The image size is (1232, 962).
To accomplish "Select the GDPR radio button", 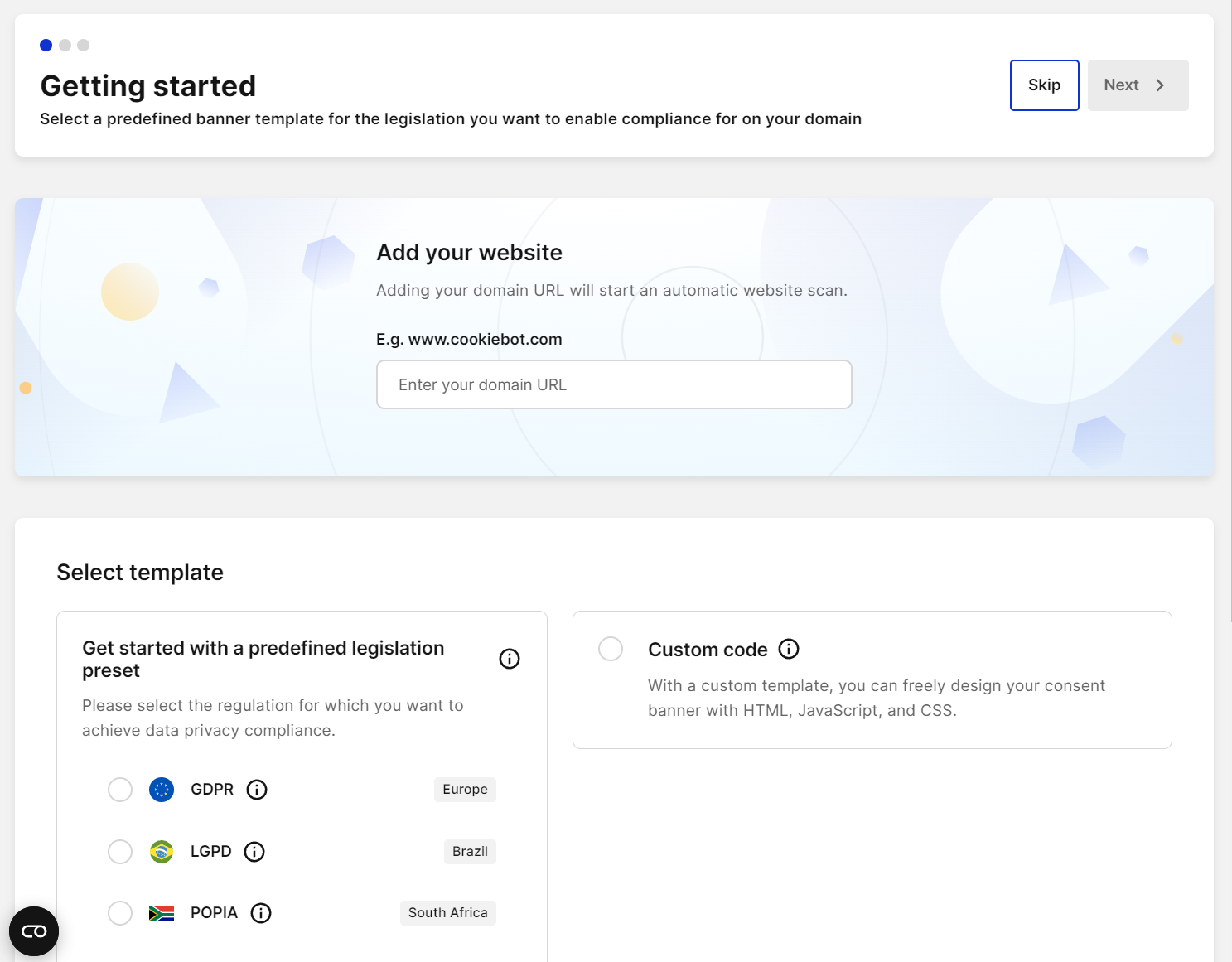I will (120, 790).
